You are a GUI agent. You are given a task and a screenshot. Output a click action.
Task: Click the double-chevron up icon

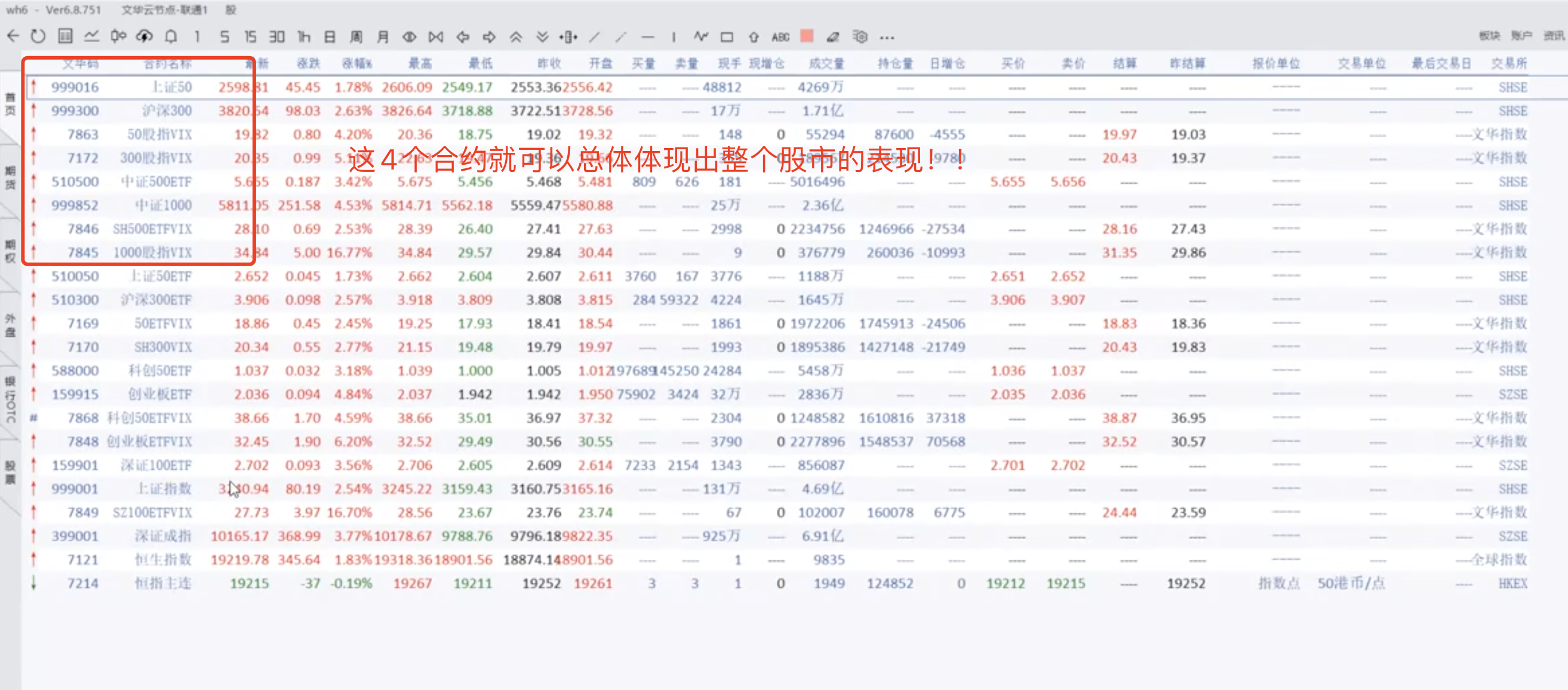click(515, 37)
